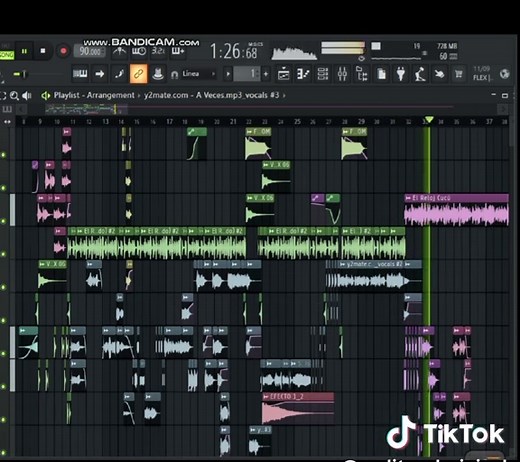The image size is (520, 462).
Task: Open the Piano roll view icon
Action: [303, 74]
